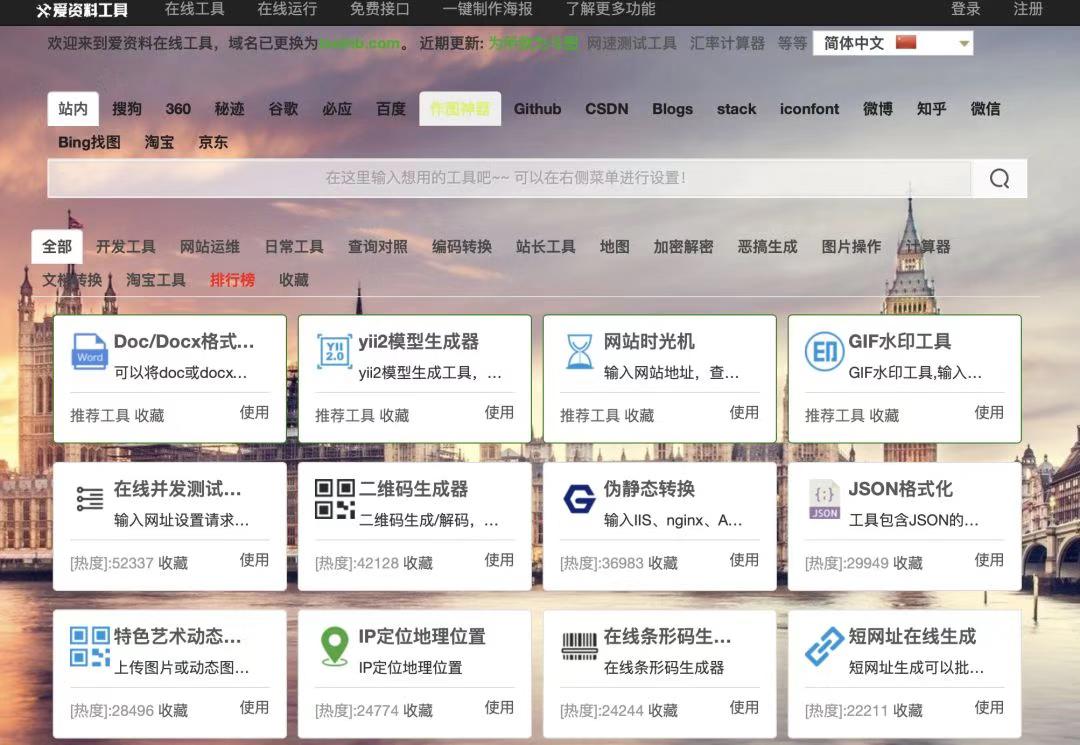Select the 作图神器 highlighted tab

(x=460, y=109)
